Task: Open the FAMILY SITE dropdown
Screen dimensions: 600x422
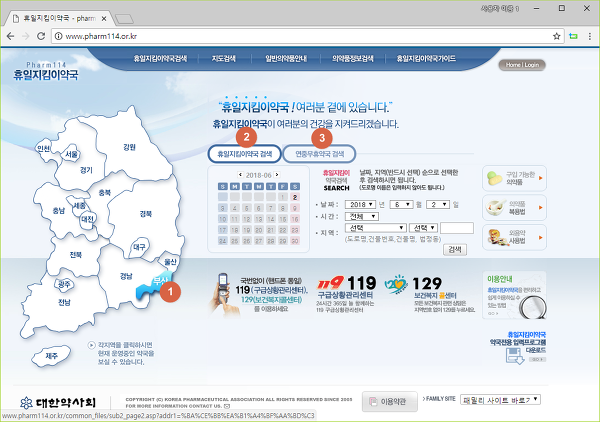Action: pyautogui.click(x=500, y=400)
